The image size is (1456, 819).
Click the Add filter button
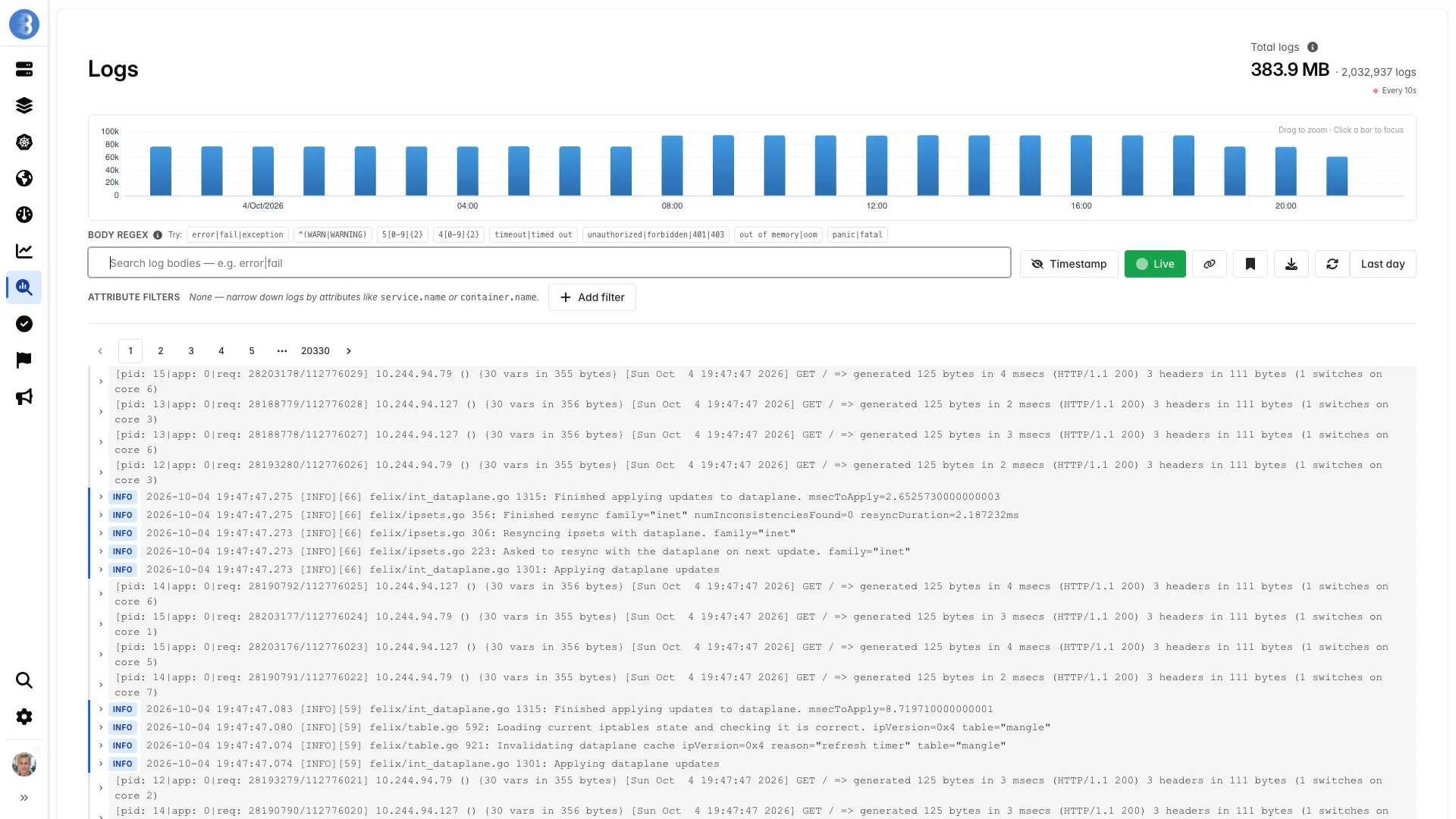coord(592,297)
